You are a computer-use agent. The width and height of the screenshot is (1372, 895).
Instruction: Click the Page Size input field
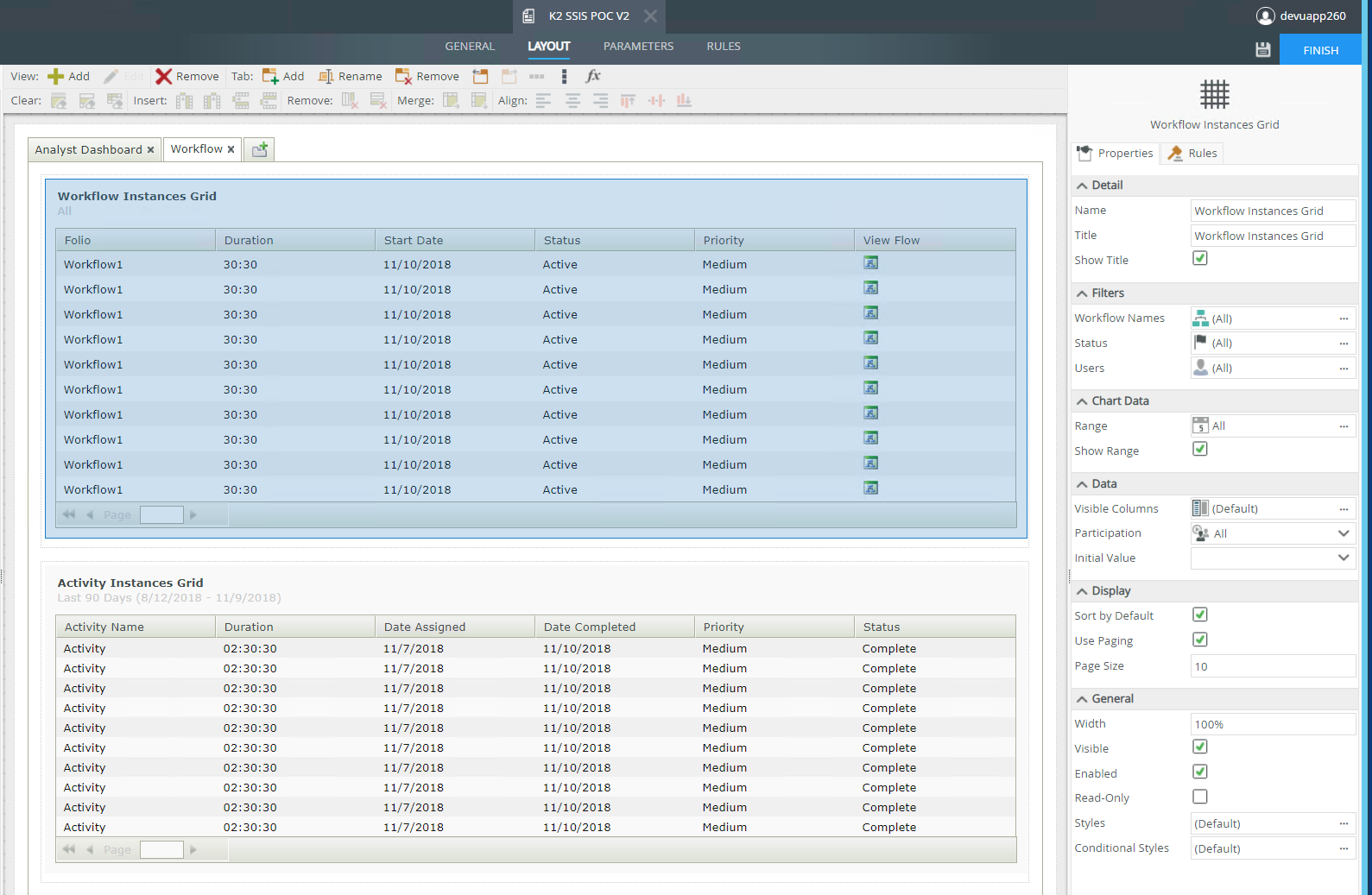point(1274,666)
